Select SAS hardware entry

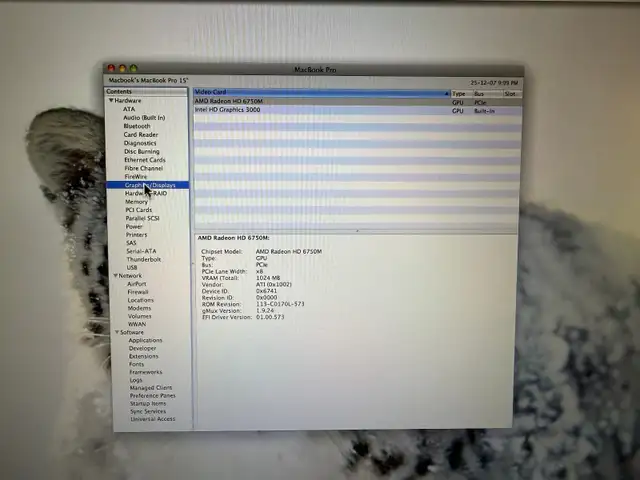pos(131,243)
